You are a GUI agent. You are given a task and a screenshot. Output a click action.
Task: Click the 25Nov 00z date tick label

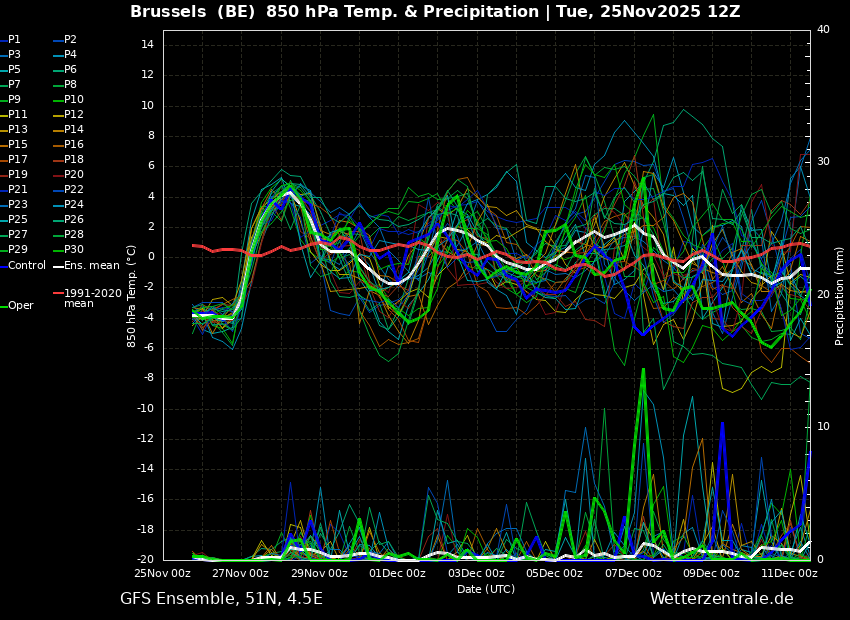coord(164,573)
